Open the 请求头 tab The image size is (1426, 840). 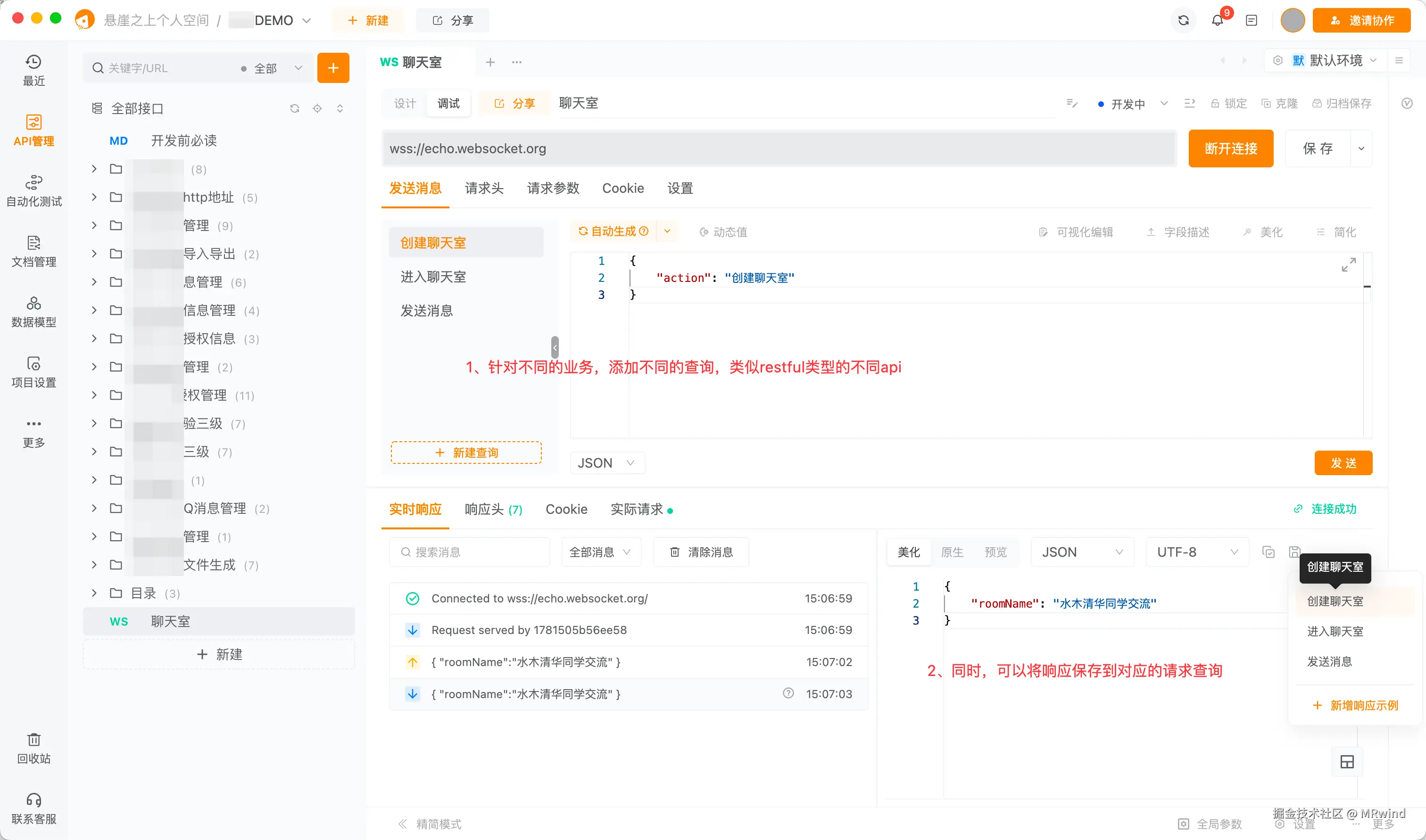(x=484, y=189)
